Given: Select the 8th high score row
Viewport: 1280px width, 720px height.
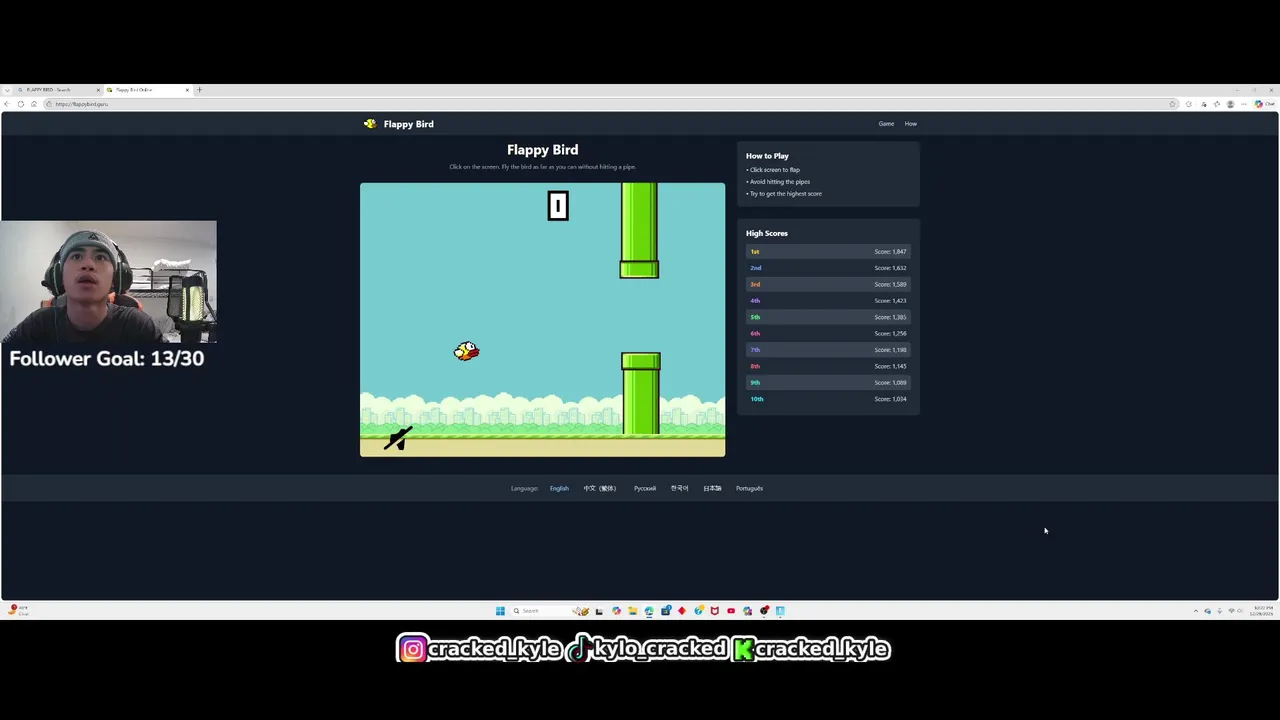Looking at the screenshot, I should [828, 366].
